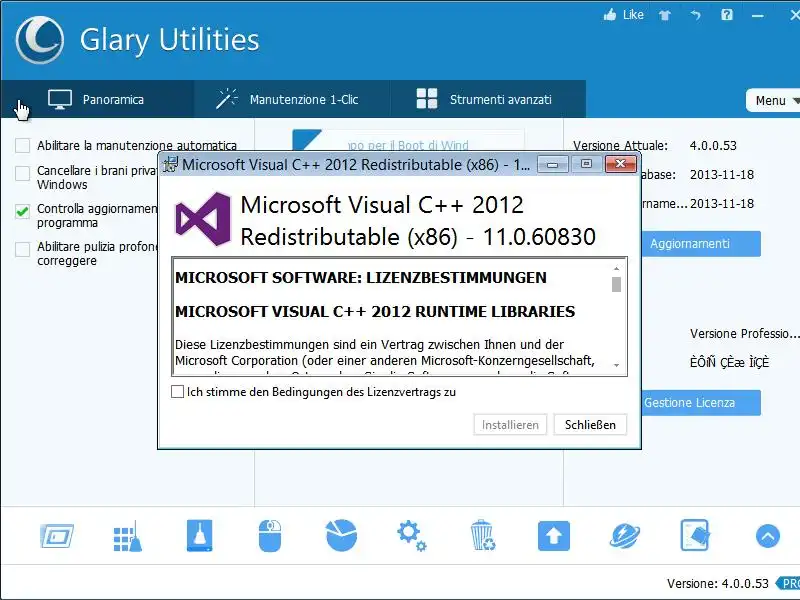The height and width of the screenshot is (600, 800).
Task: Open the planet browser assistant icon
Action: (624, 536)
